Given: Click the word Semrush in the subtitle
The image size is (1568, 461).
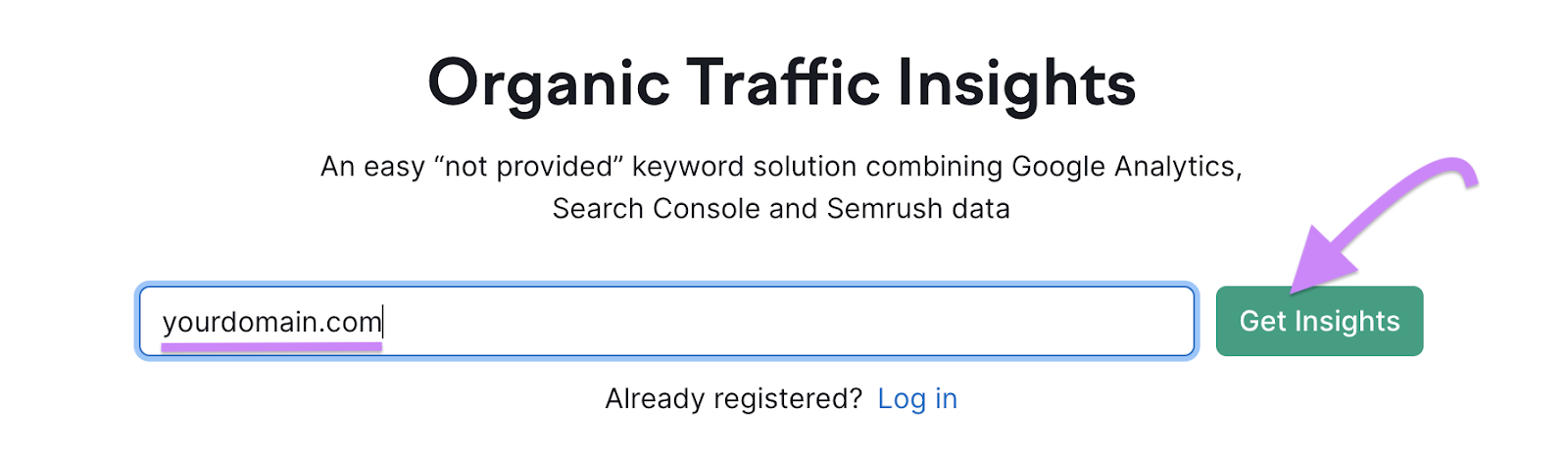Looking at the screenshot, I should pos(871,209).
